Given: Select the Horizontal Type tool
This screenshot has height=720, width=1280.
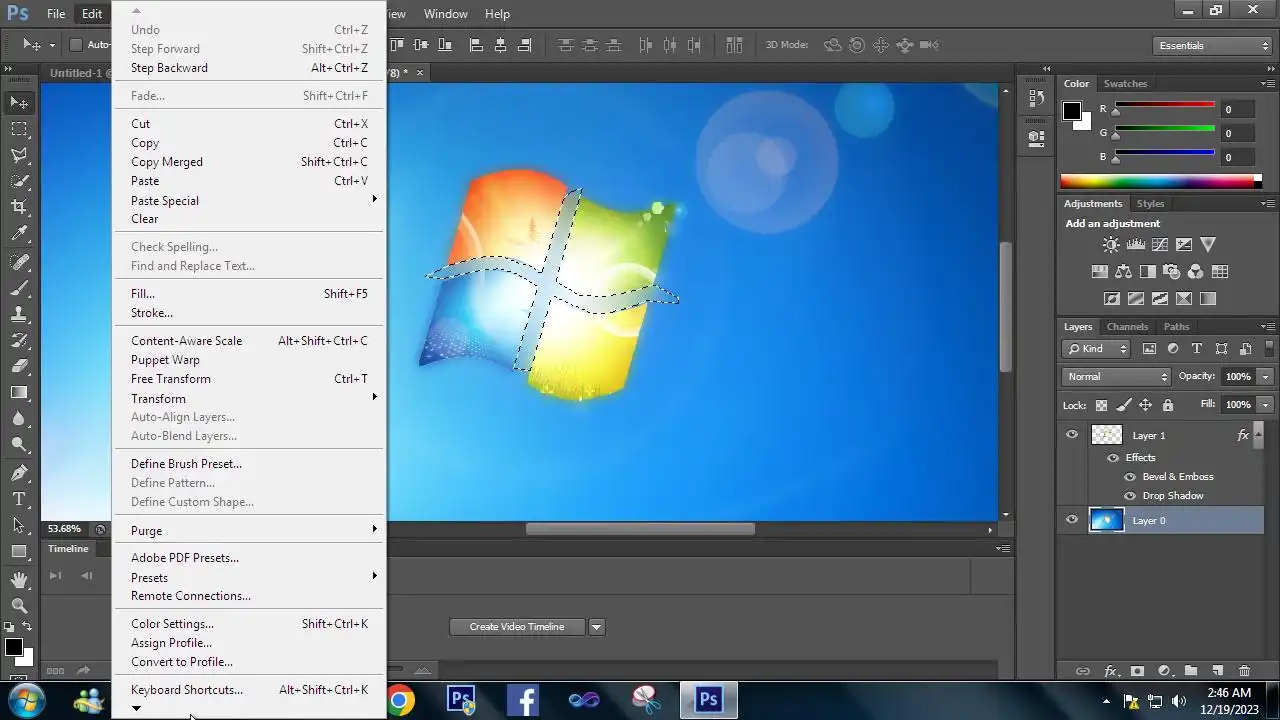Looking at the screenshot, I should click(19, 499).
